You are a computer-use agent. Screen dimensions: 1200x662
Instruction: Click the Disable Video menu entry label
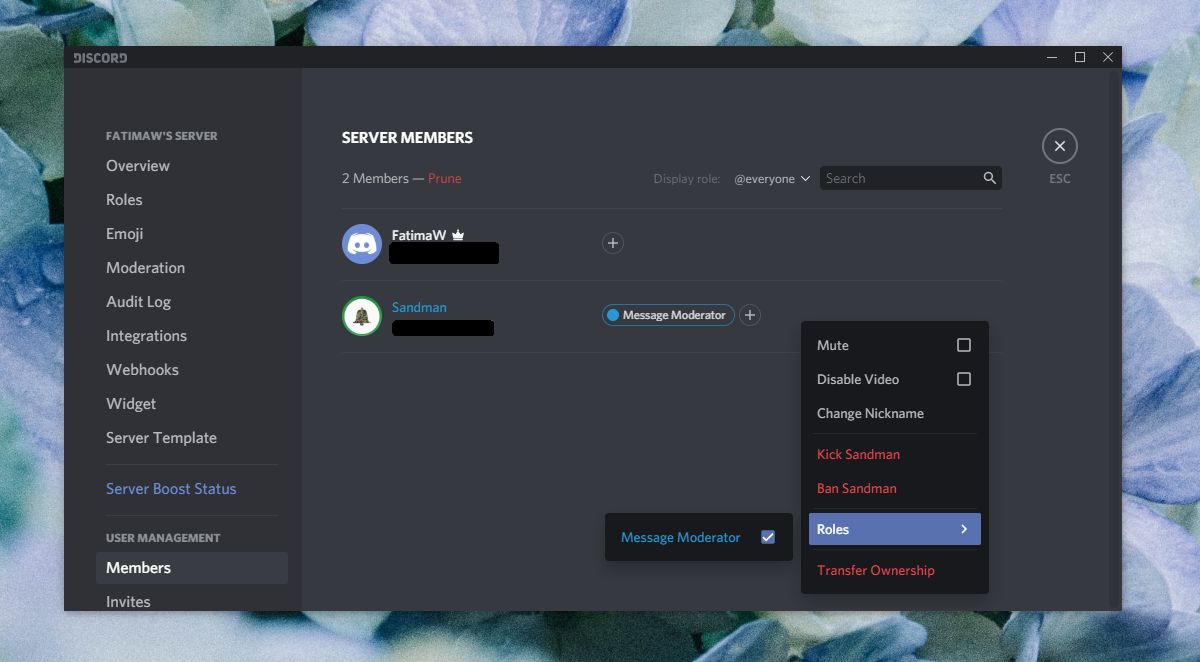pyautogui.click(x=857, y=379)
